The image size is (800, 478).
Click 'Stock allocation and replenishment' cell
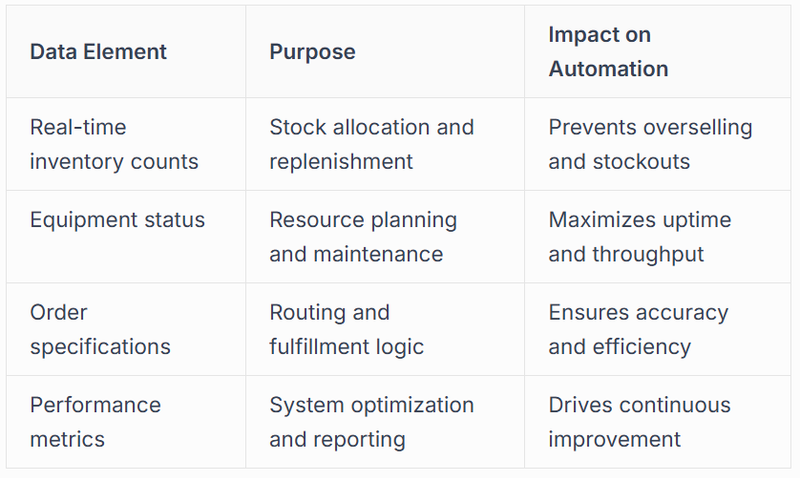[x=371, y=144]
